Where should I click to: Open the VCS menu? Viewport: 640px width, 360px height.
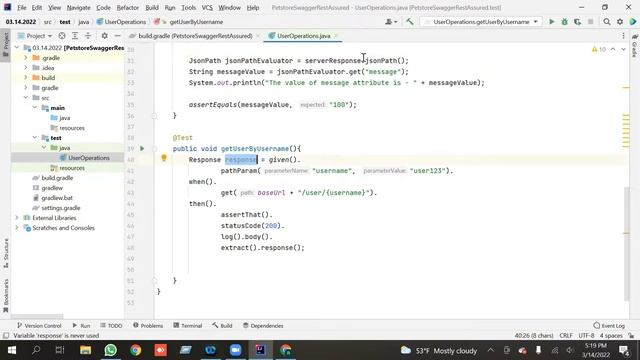(207, 7)
